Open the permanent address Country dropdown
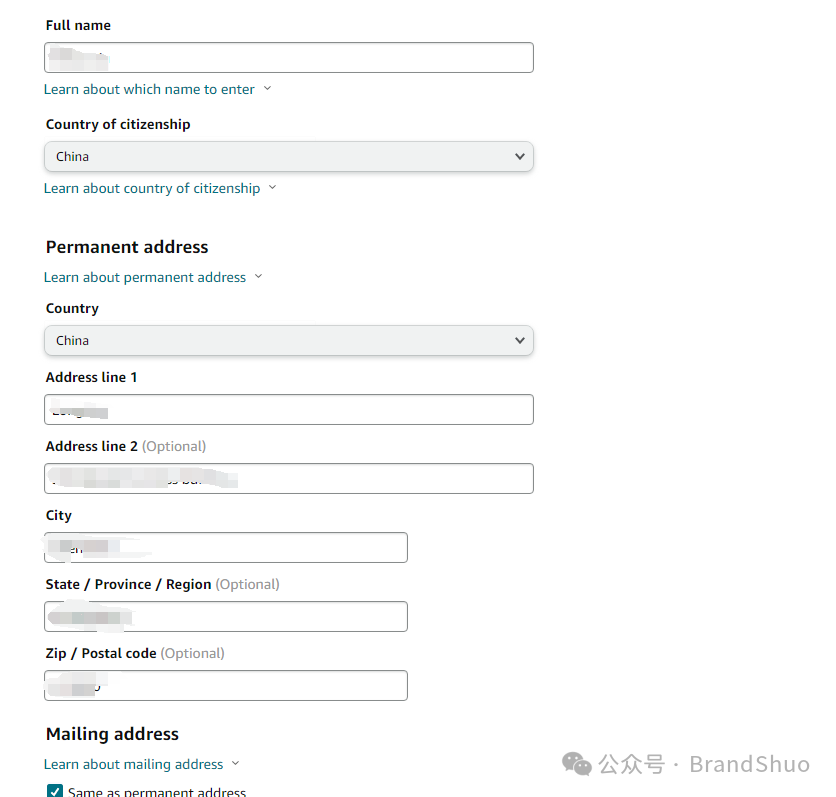 point(288,340)
